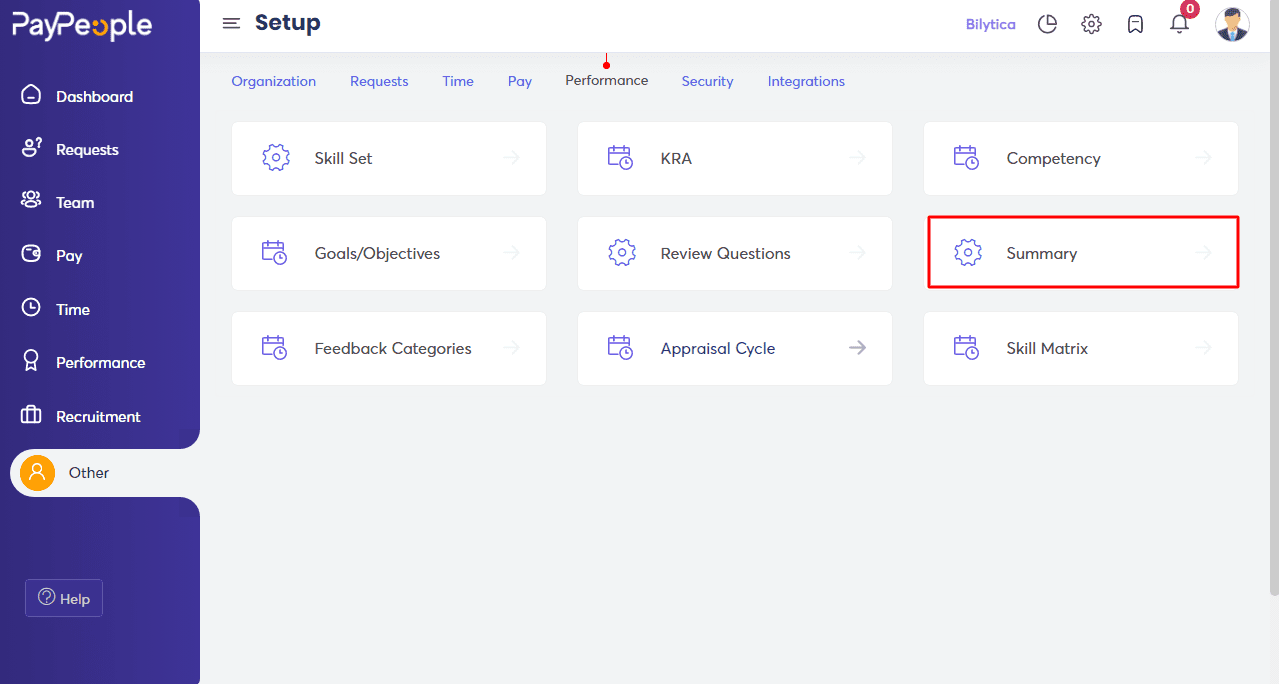Screen dimensions: 1279x684
Task: Click the gear icon on Skill Set card
Action: [x=276, y=158]
